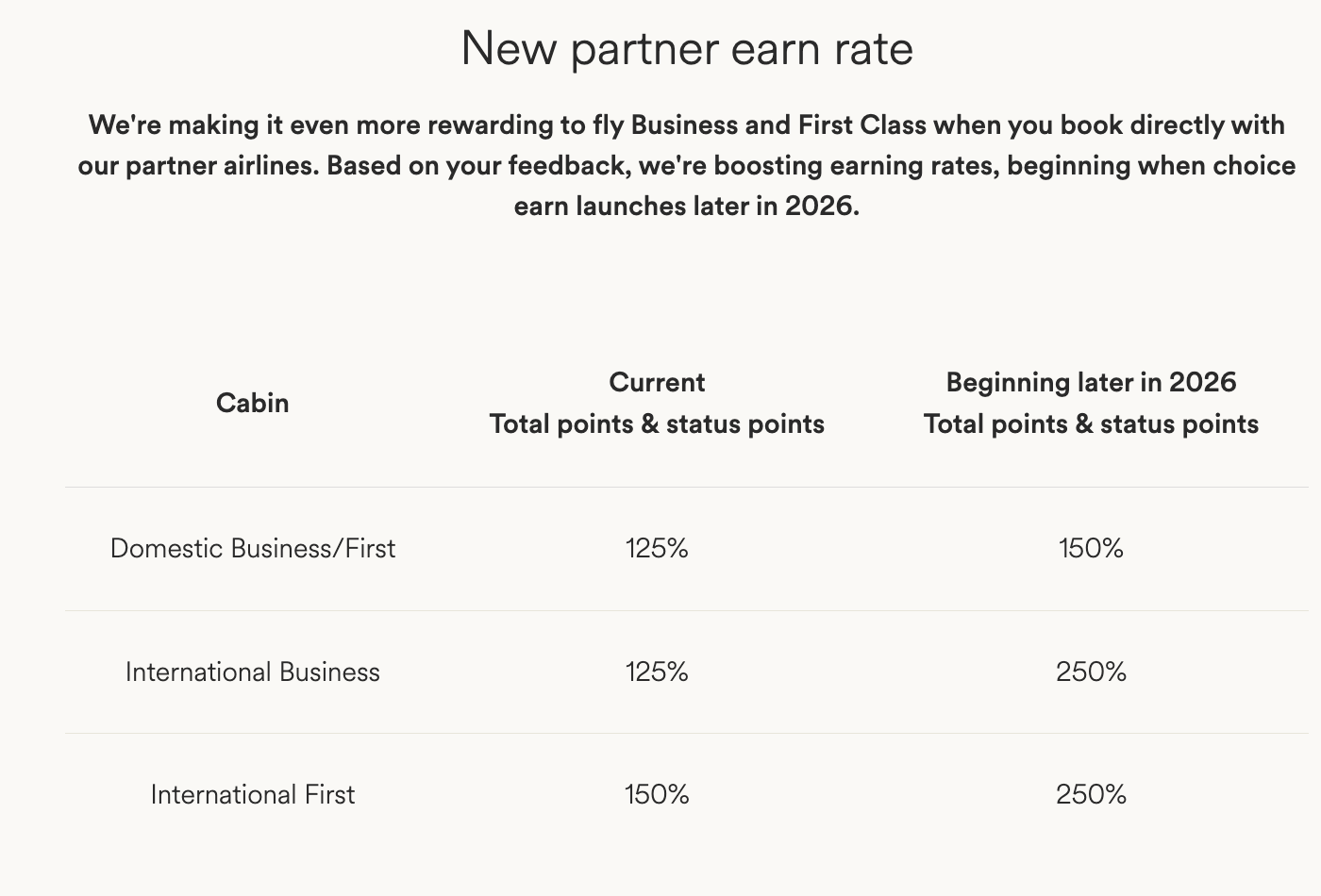Click the "International Business" row label
This screenshot has height=896, width=1321.
pos(252,672)
